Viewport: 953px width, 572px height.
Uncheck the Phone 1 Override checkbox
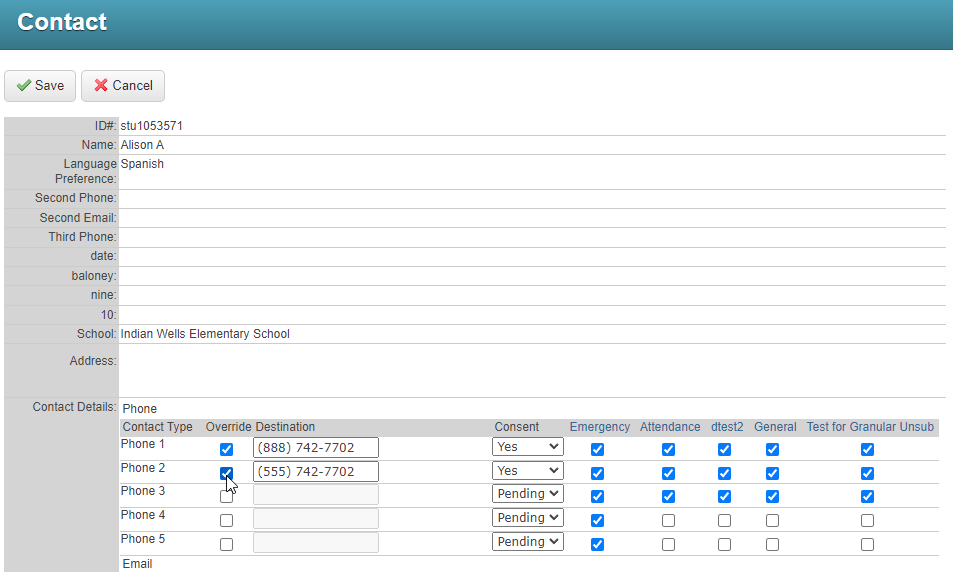pos(226,450)
